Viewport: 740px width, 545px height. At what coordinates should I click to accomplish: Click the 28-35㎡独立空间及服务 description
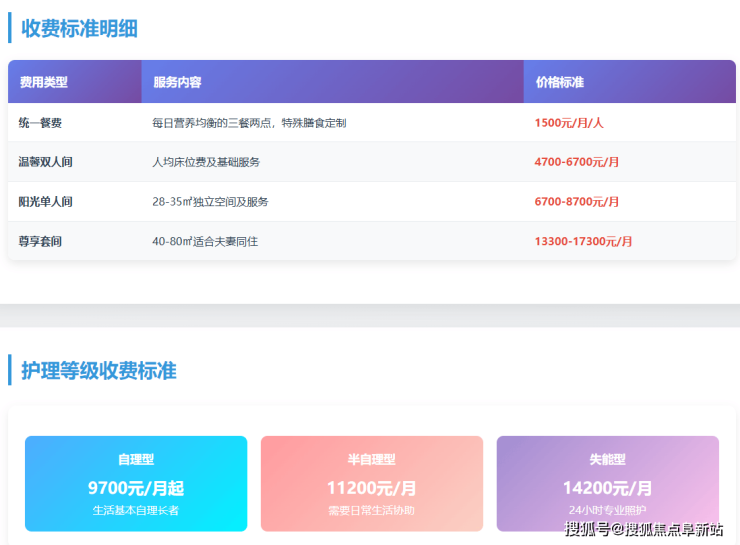tap(210, 202)
